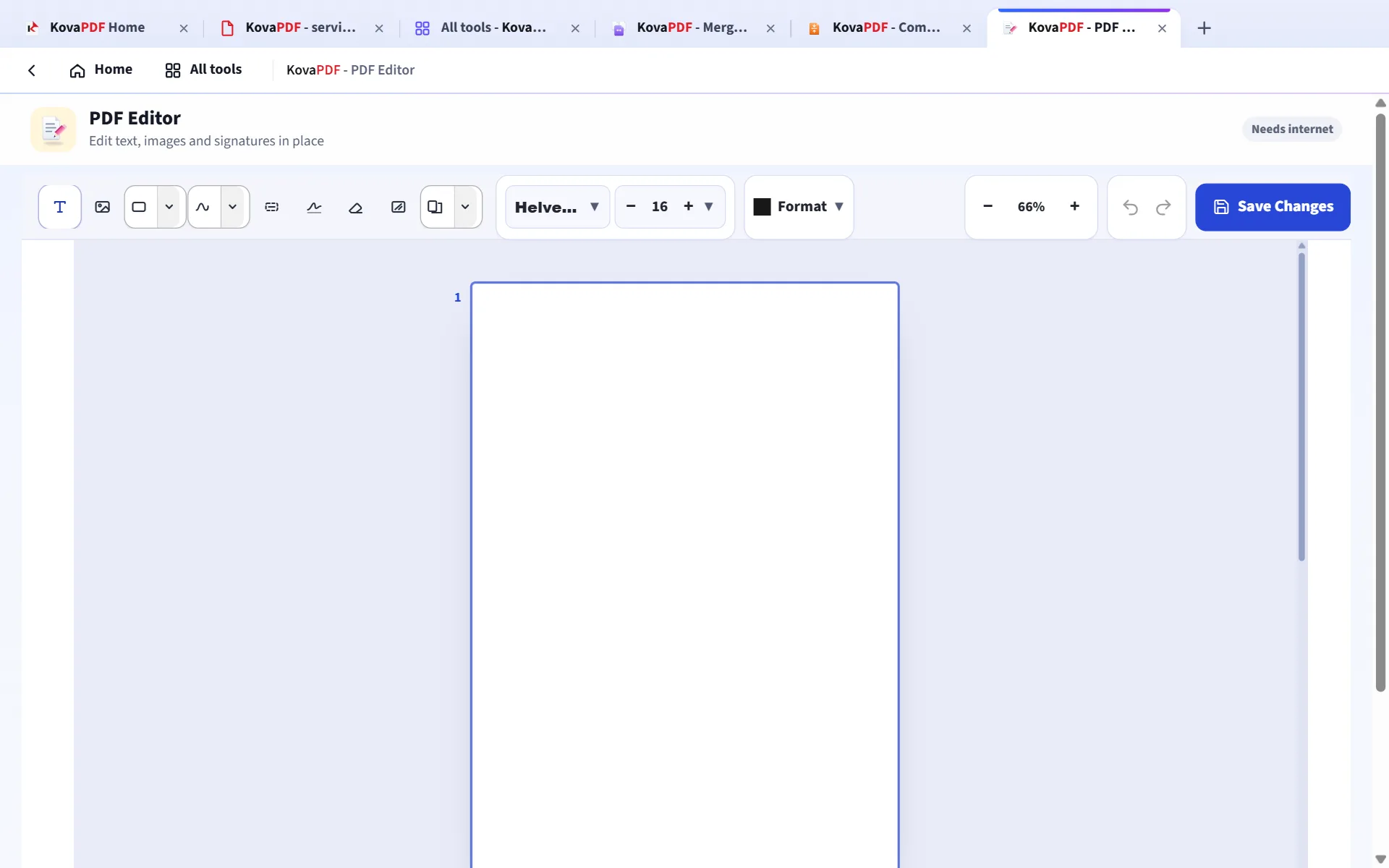Viewport: 1389px width, 868px height.
Task: Click the All tools grid icon
Action: pos(173,70)
